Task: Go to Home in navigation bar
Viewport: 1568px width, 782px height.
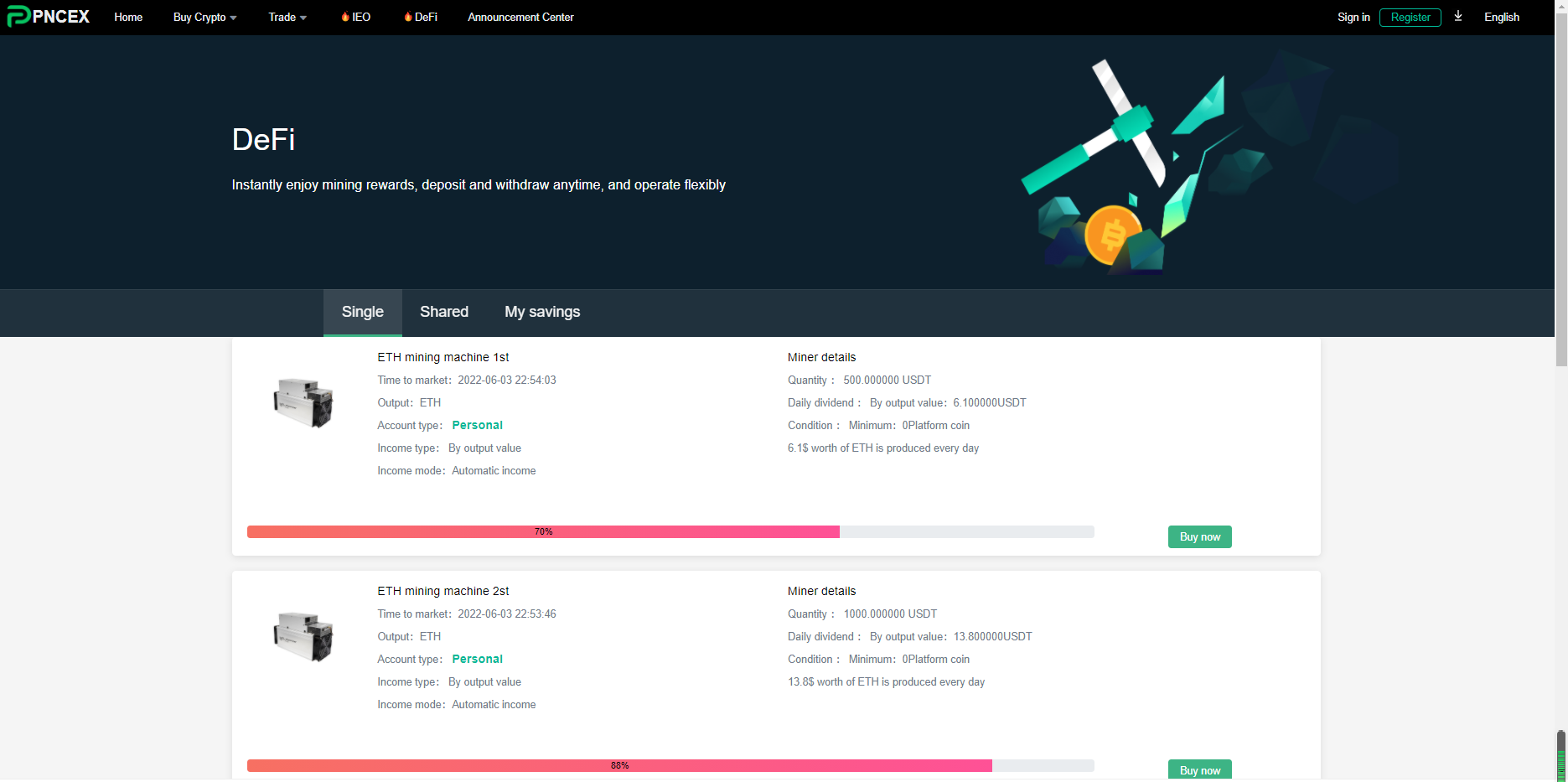Action: [128, 17]
